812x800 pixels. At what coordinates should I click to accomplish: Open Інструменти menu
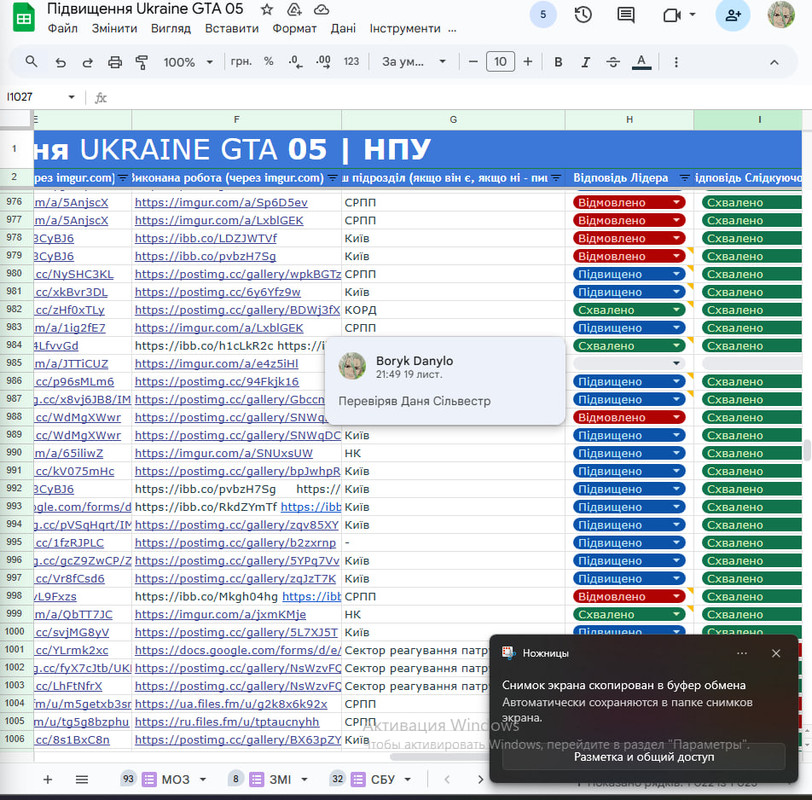[x=405, y=28]
